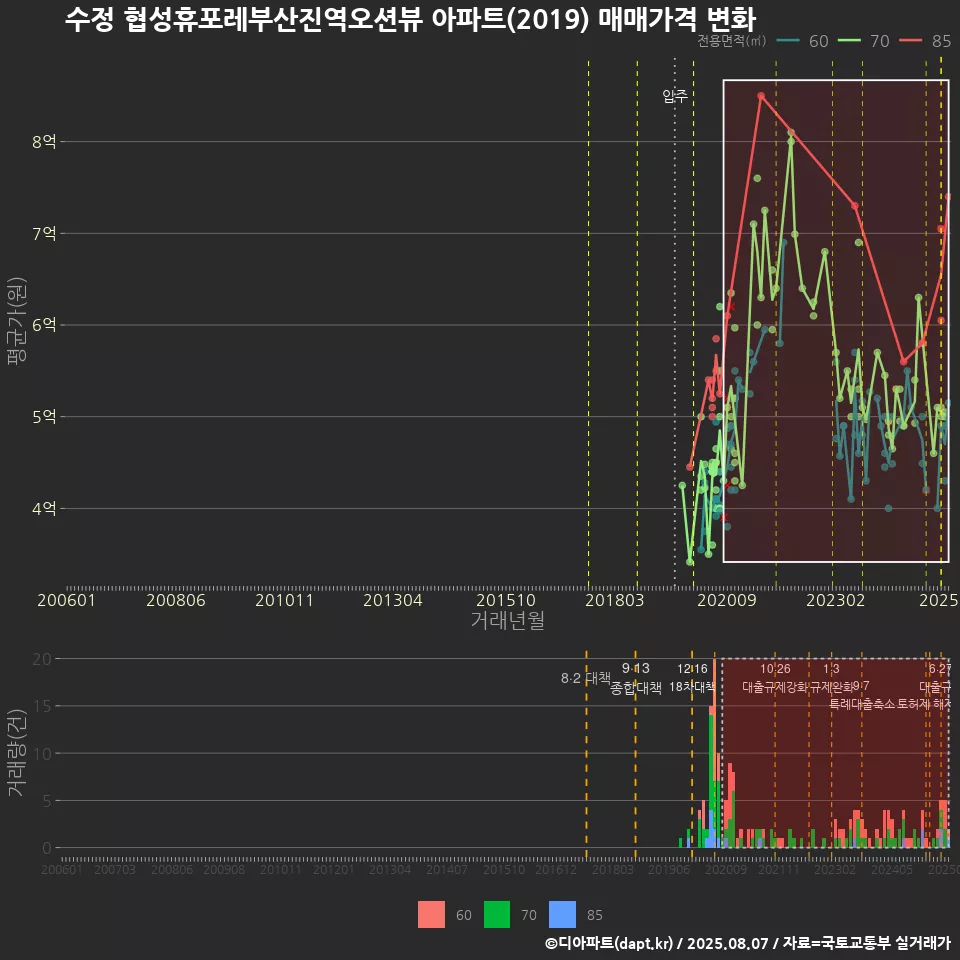Click the 200601 price chart x-axis label
This screenshot has height=960, width=960.
[x=66, y=600]
